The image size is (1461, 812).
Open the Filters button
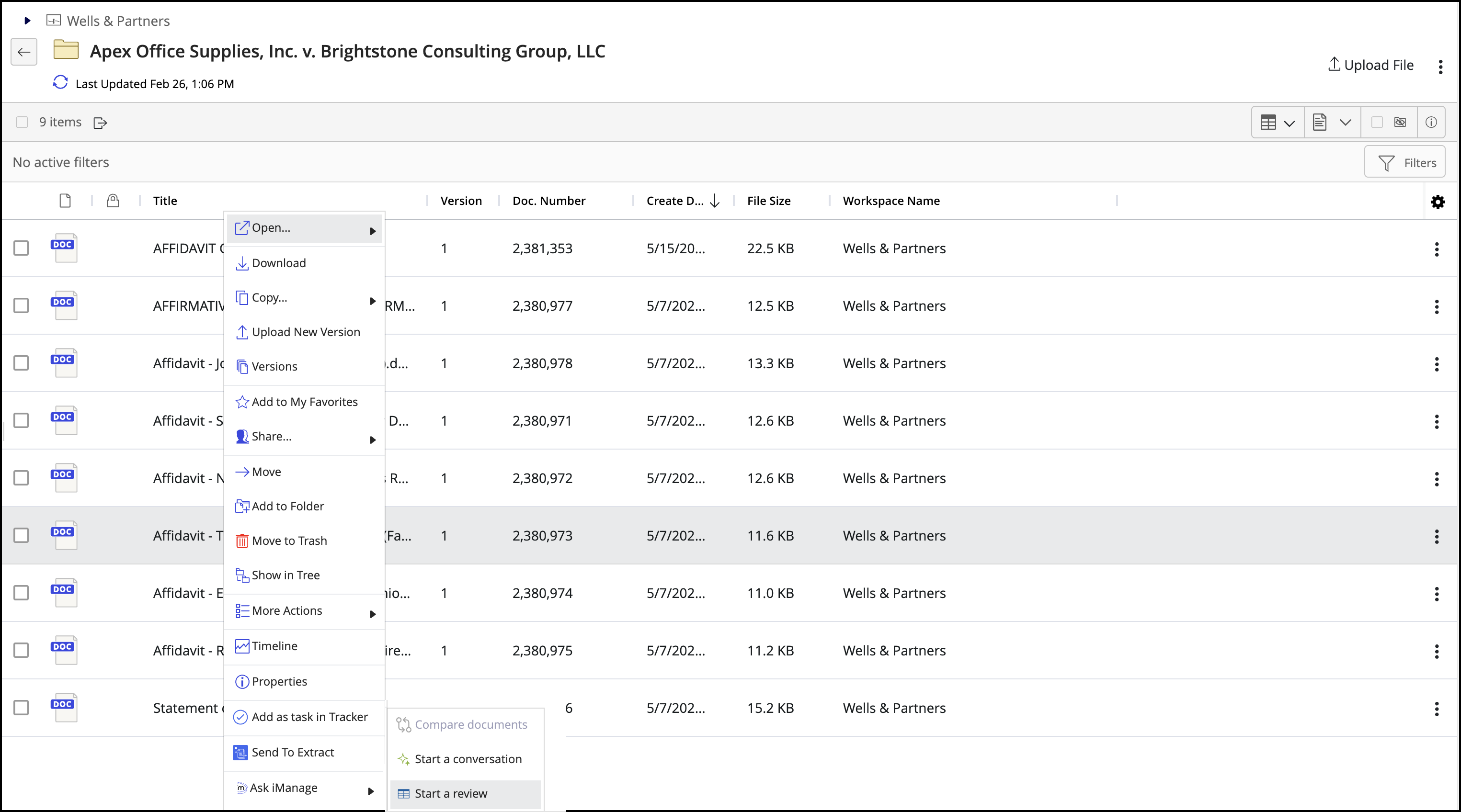click(1404, 163)
